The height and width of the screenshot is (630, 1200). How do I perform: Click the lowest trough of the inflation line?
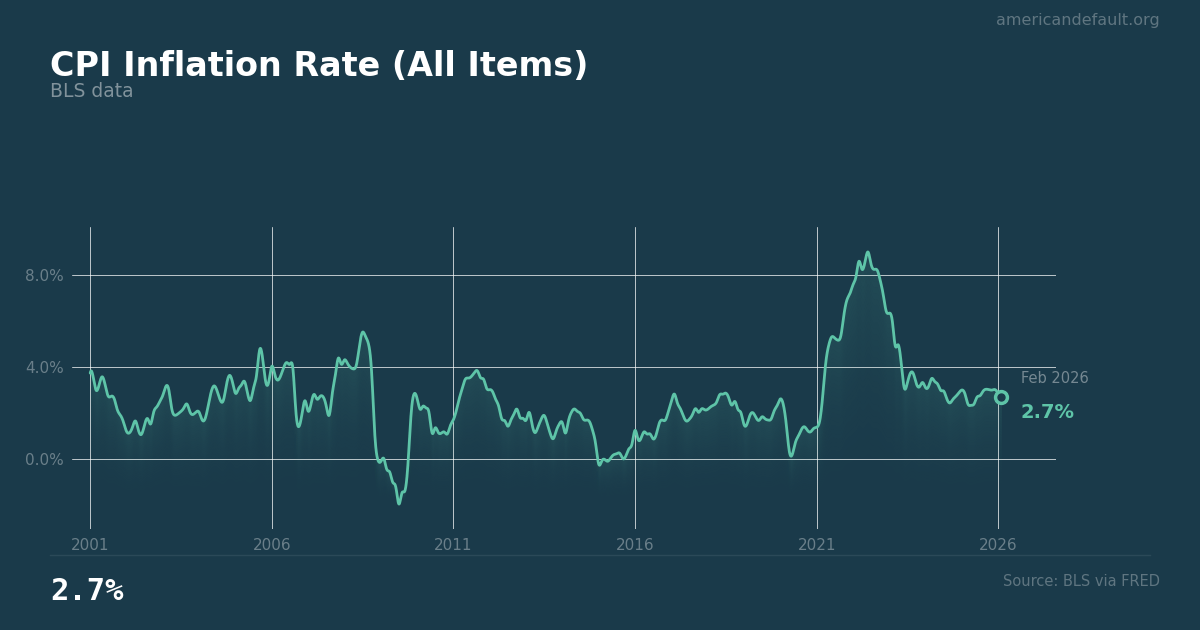[x=399, y=503]
